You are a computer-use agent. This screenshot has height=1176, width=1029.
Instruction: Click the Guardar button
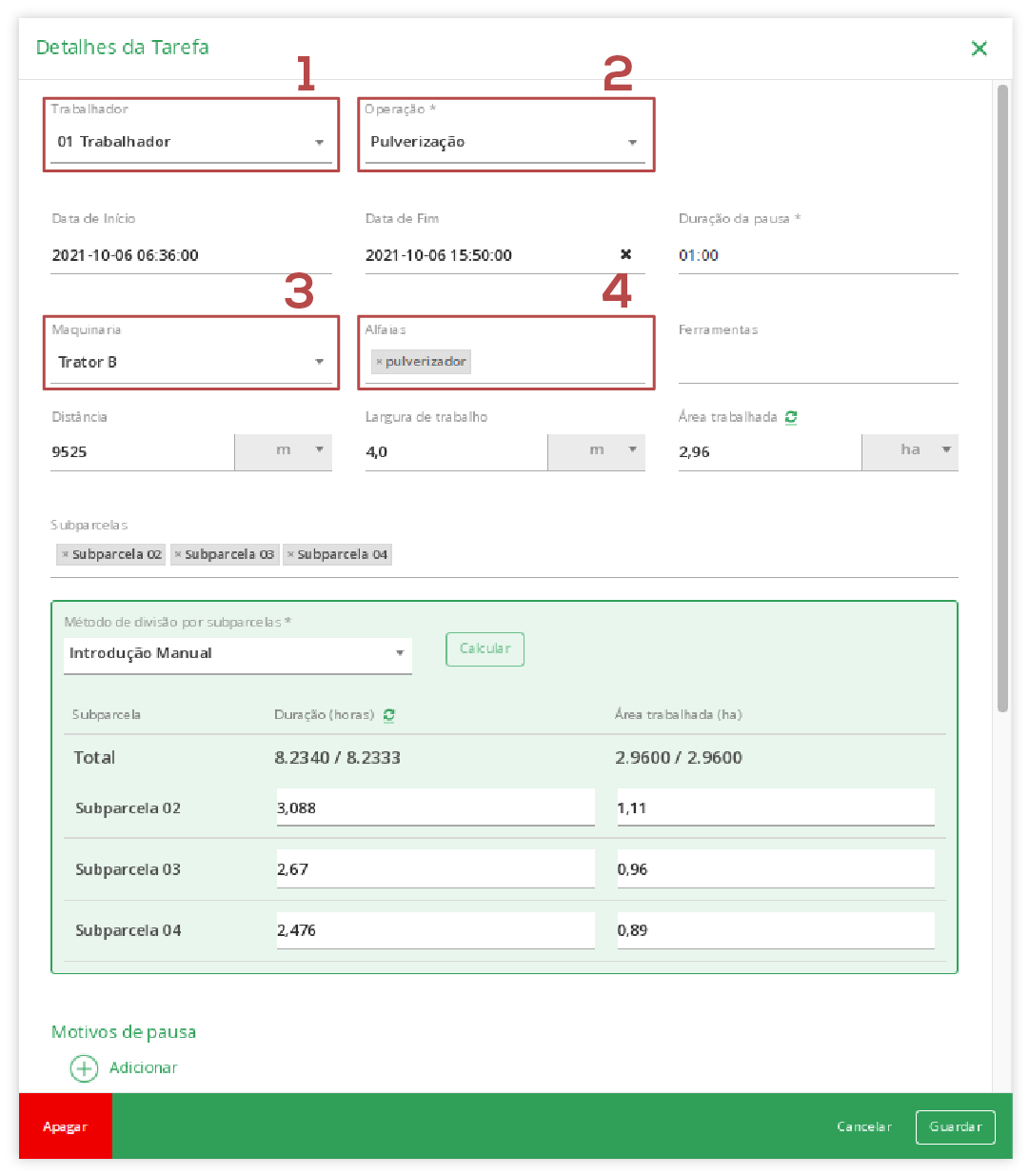click(956, 1126)
